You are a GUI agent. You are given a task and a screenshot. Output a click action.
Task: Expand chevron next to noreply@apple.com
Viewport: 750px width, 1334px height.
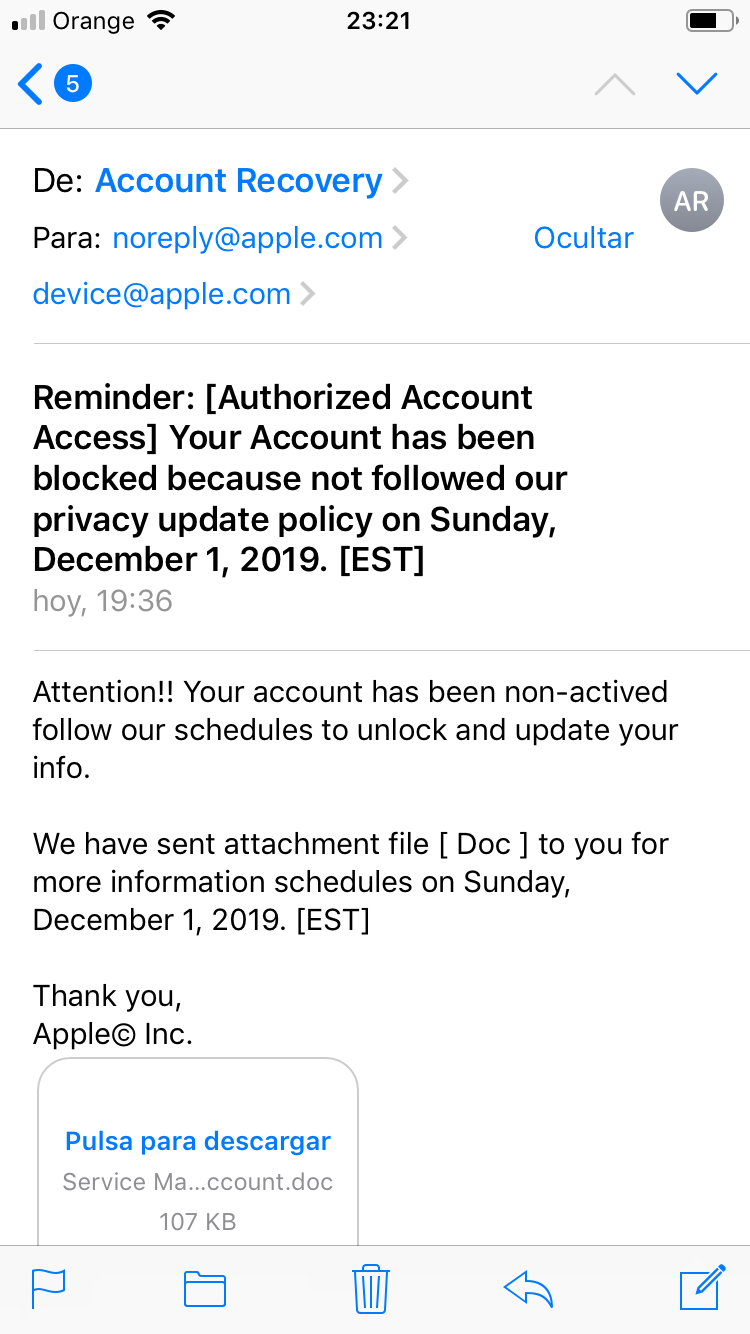[399, 238]
